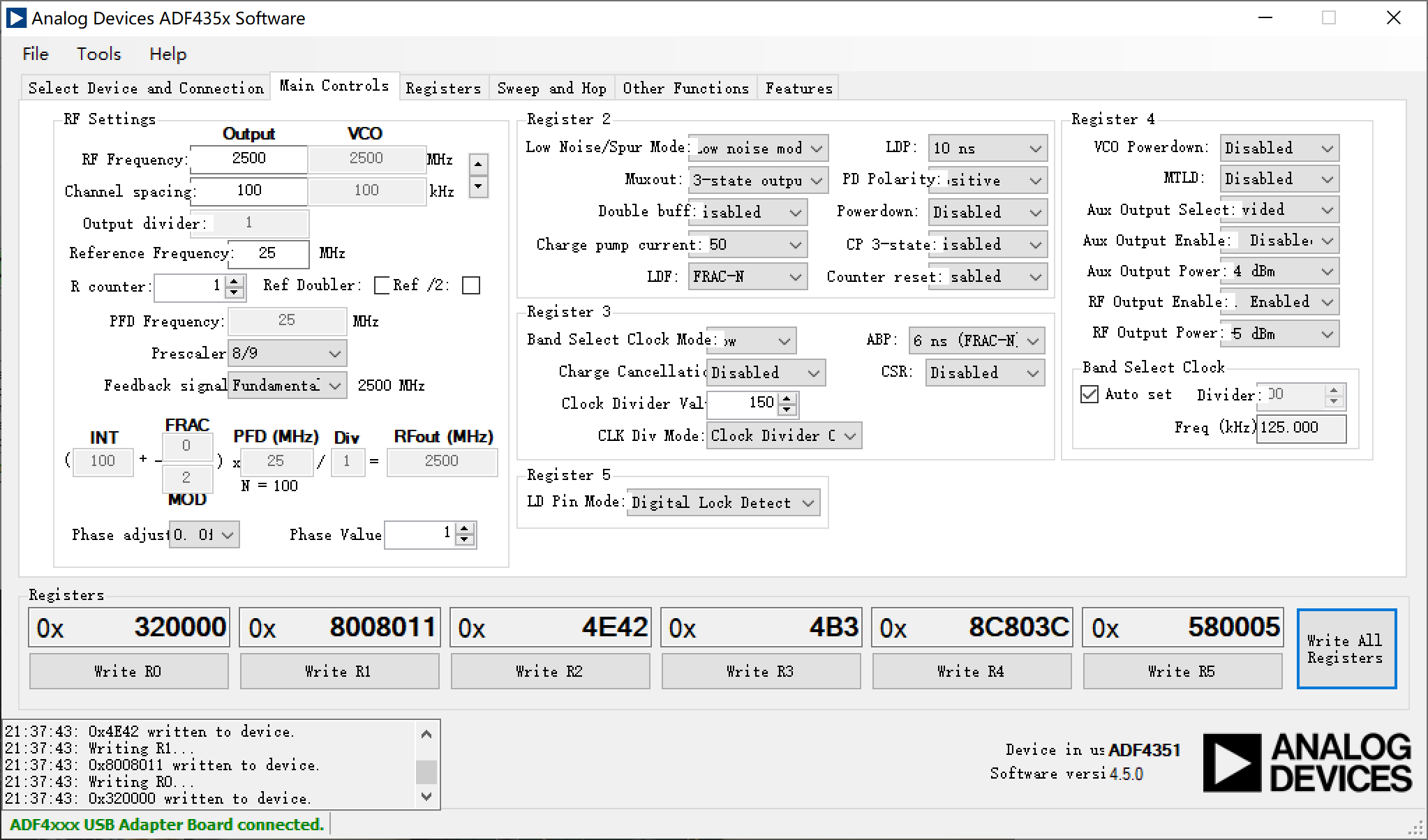Toggle the Ref /2 checkbox
The height and width of the screenshot is (840, 1428).
pyautogui.click(x=471, y=285)
